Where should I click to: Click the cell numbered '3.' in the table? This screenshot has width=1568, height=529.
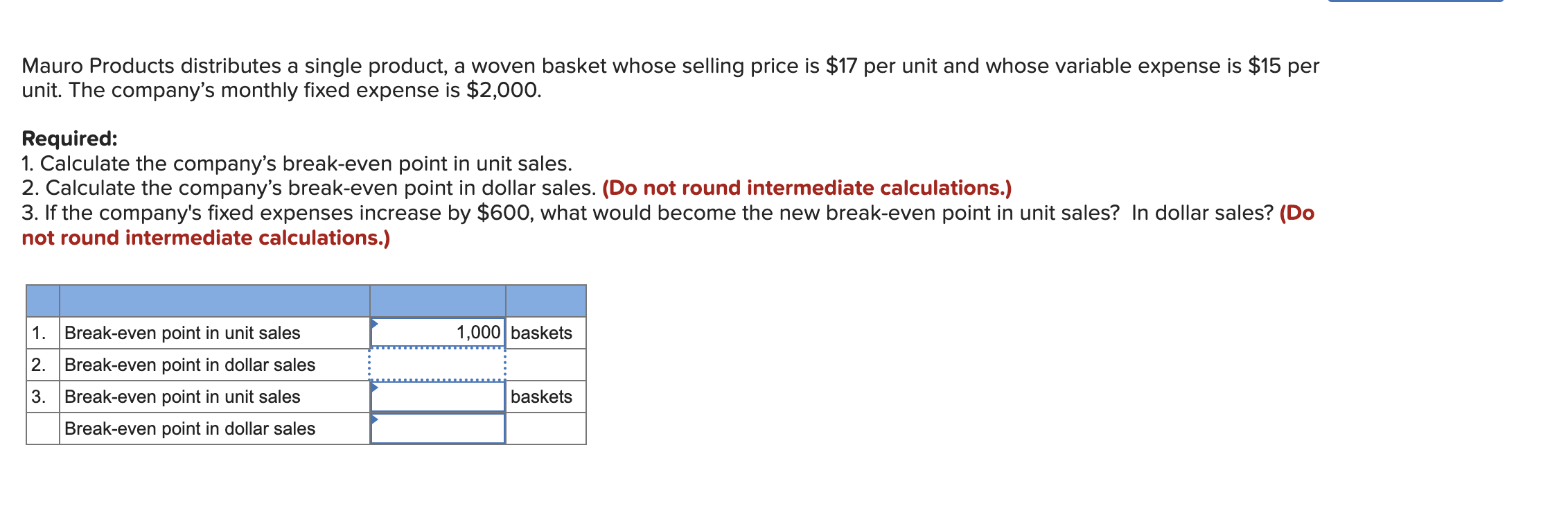42,397
